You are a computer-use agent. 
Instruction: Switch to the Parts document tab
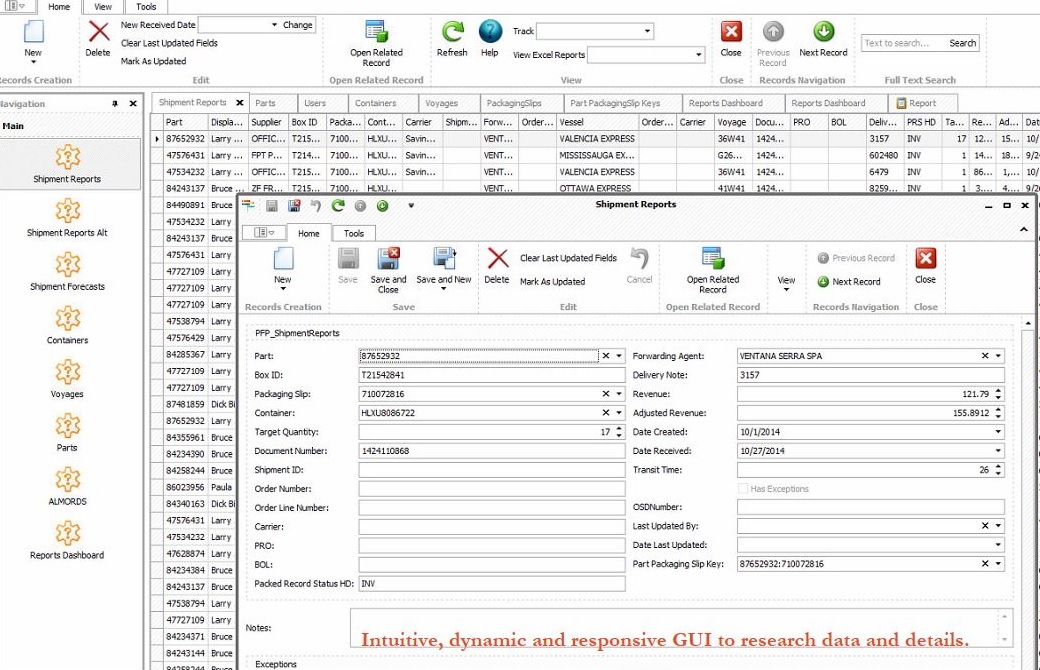click(265, 103)
